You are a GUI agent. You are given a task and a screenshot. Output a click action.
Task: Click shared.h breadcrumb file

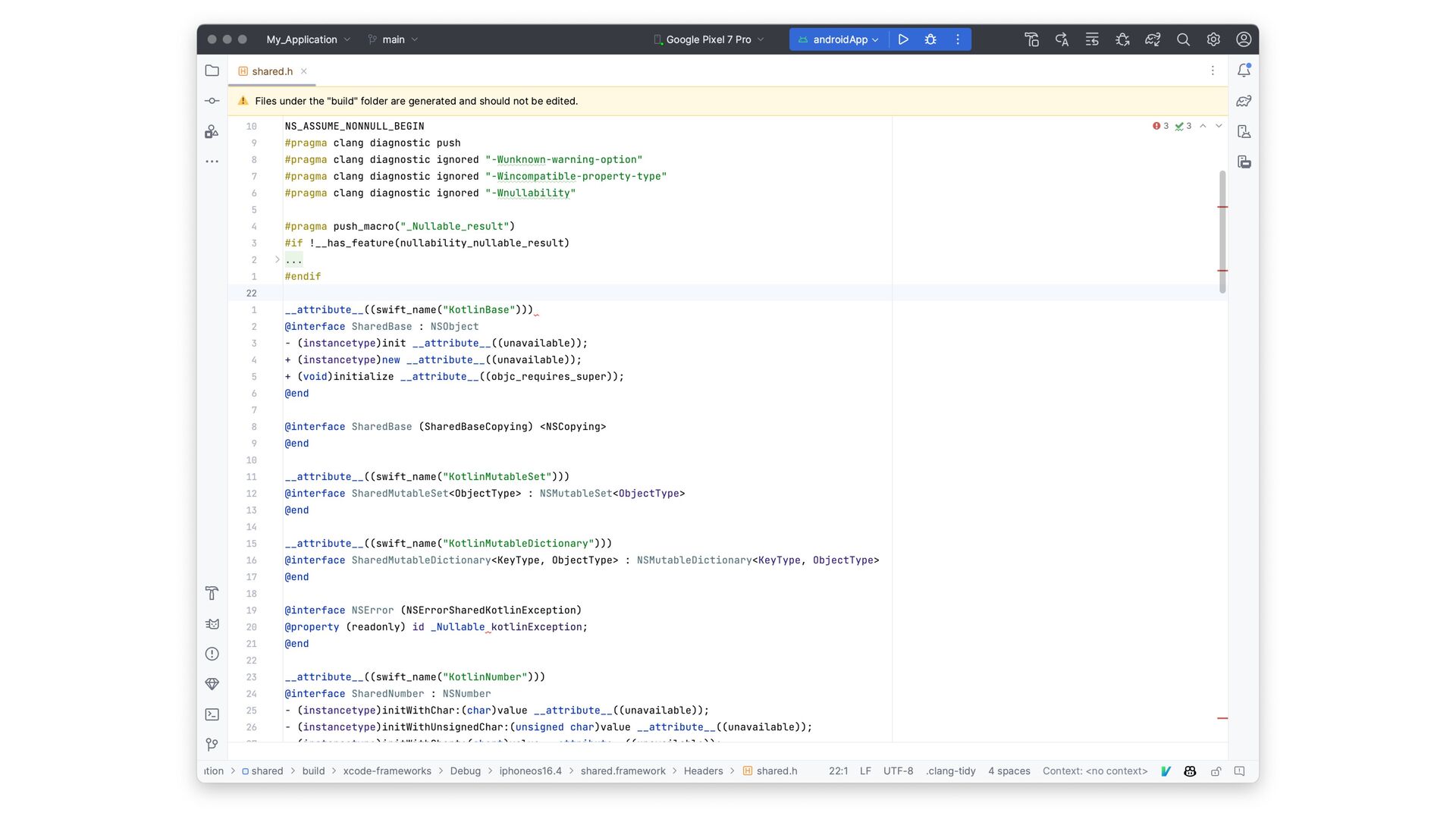tap(770, 771)
